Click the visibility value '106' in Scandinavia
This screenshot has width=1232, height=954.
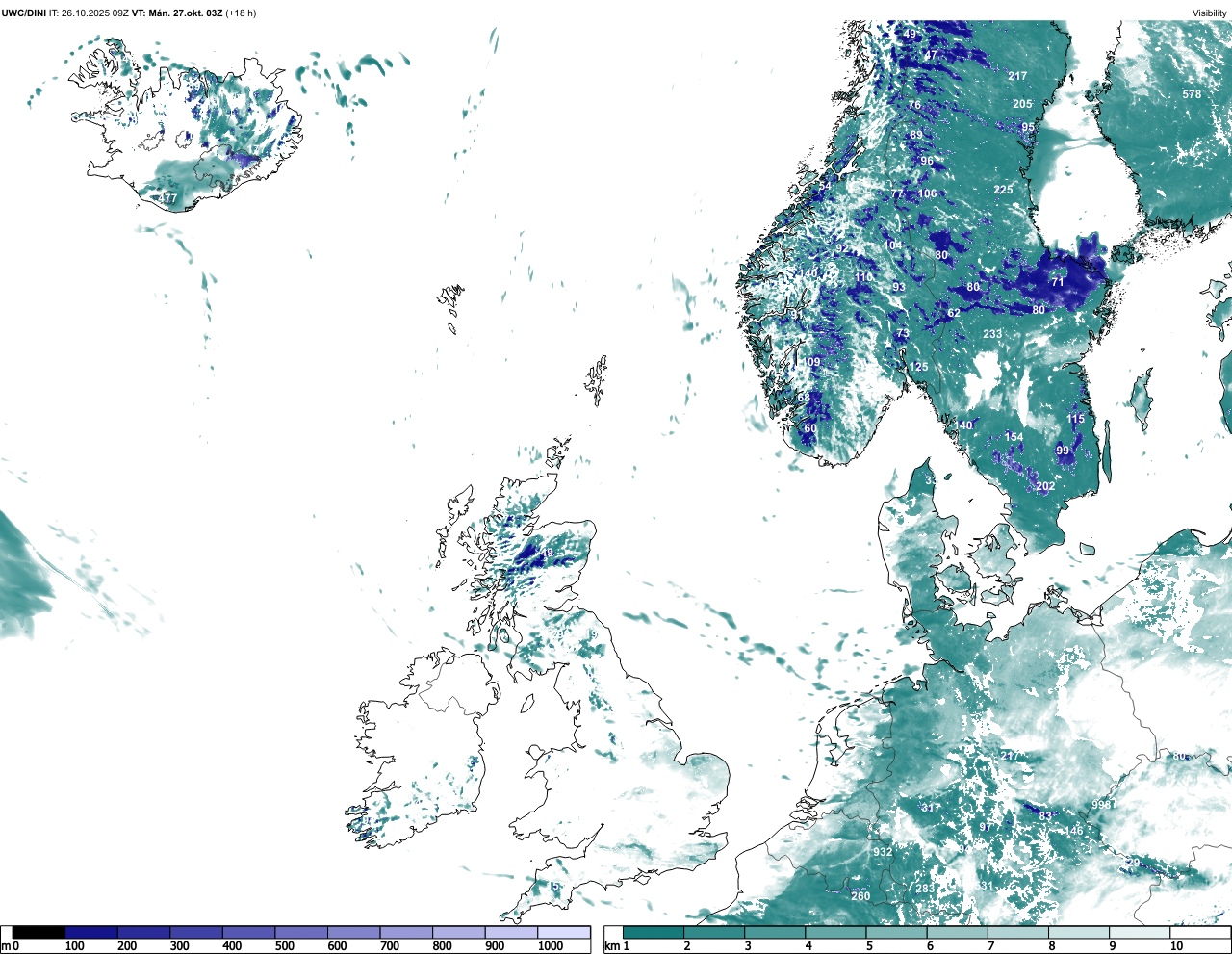pos(927,193)
